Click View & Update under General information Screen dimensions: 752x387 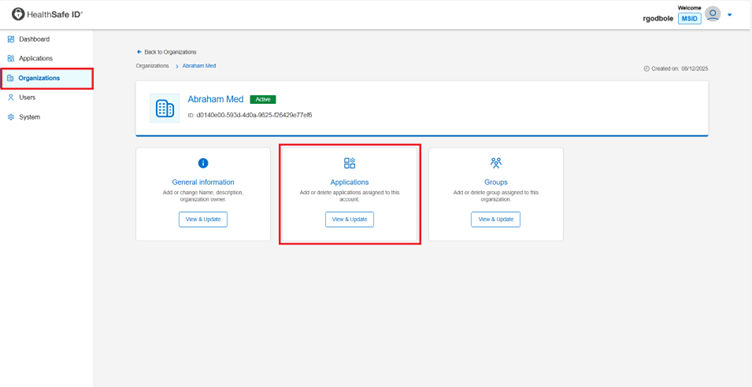click(x=203, y=219)
